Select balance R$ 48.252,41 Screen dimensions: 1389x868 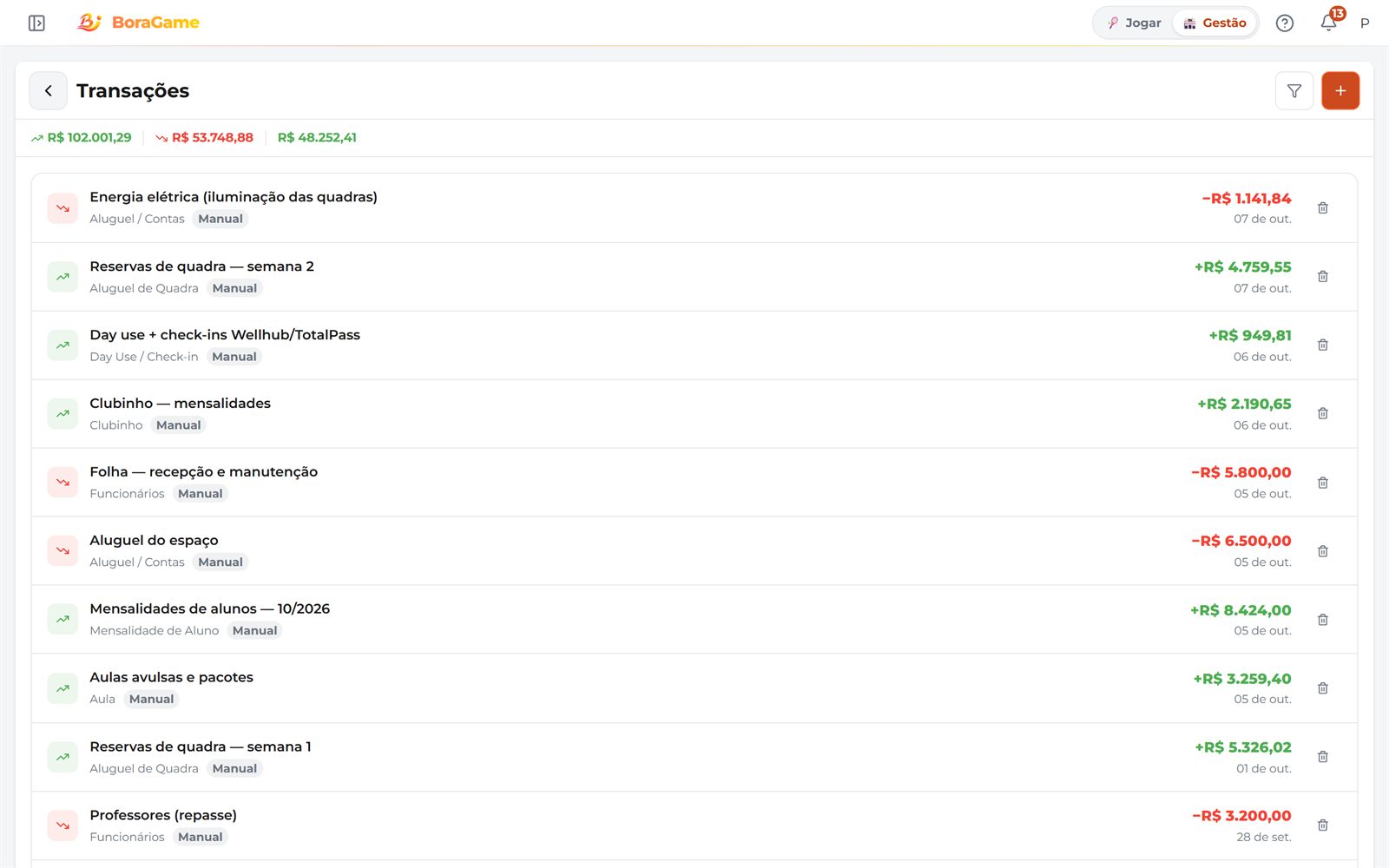[x=317, y=137]
